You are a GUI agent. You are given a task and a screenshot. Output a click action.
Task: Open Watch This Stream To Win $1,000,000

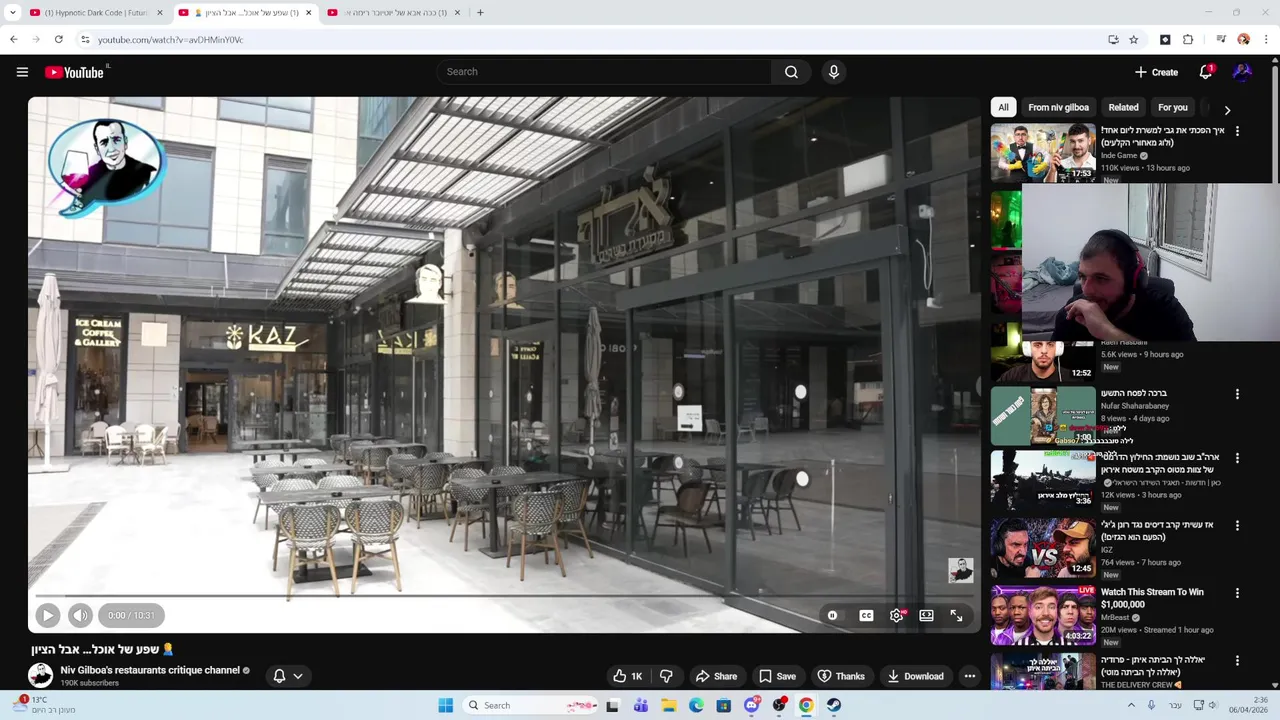coord(1152,598)
